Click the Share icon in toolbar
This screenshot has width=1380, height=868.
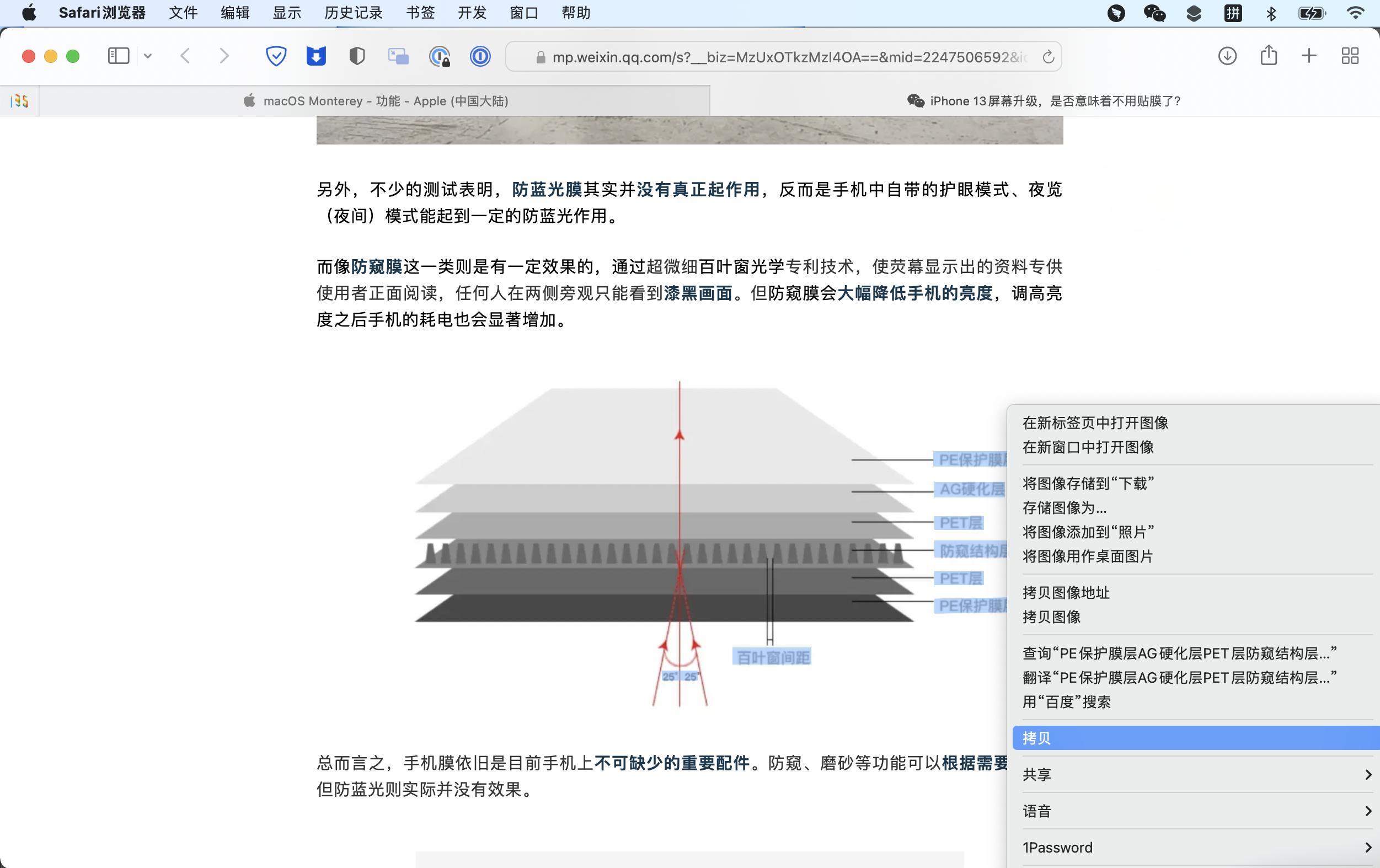[x=1268, y=56]
